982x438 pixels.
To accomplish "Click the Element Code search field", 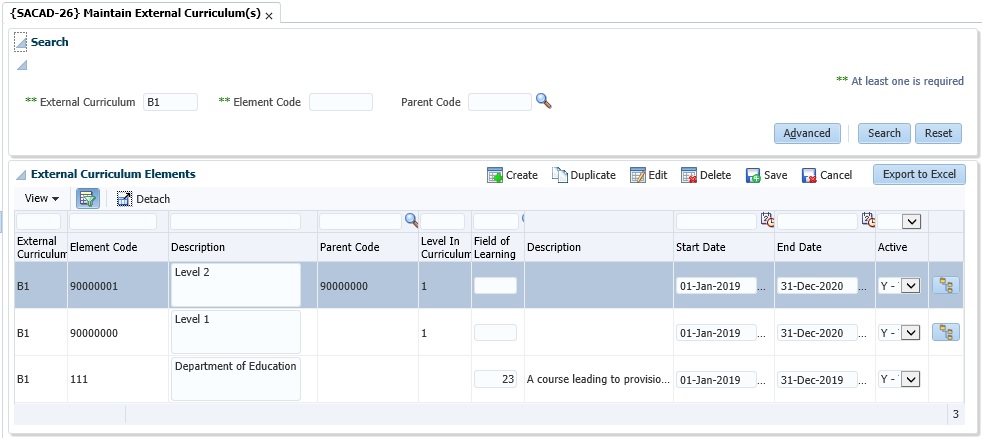I will pyautogui.click(x=341, y=102).
